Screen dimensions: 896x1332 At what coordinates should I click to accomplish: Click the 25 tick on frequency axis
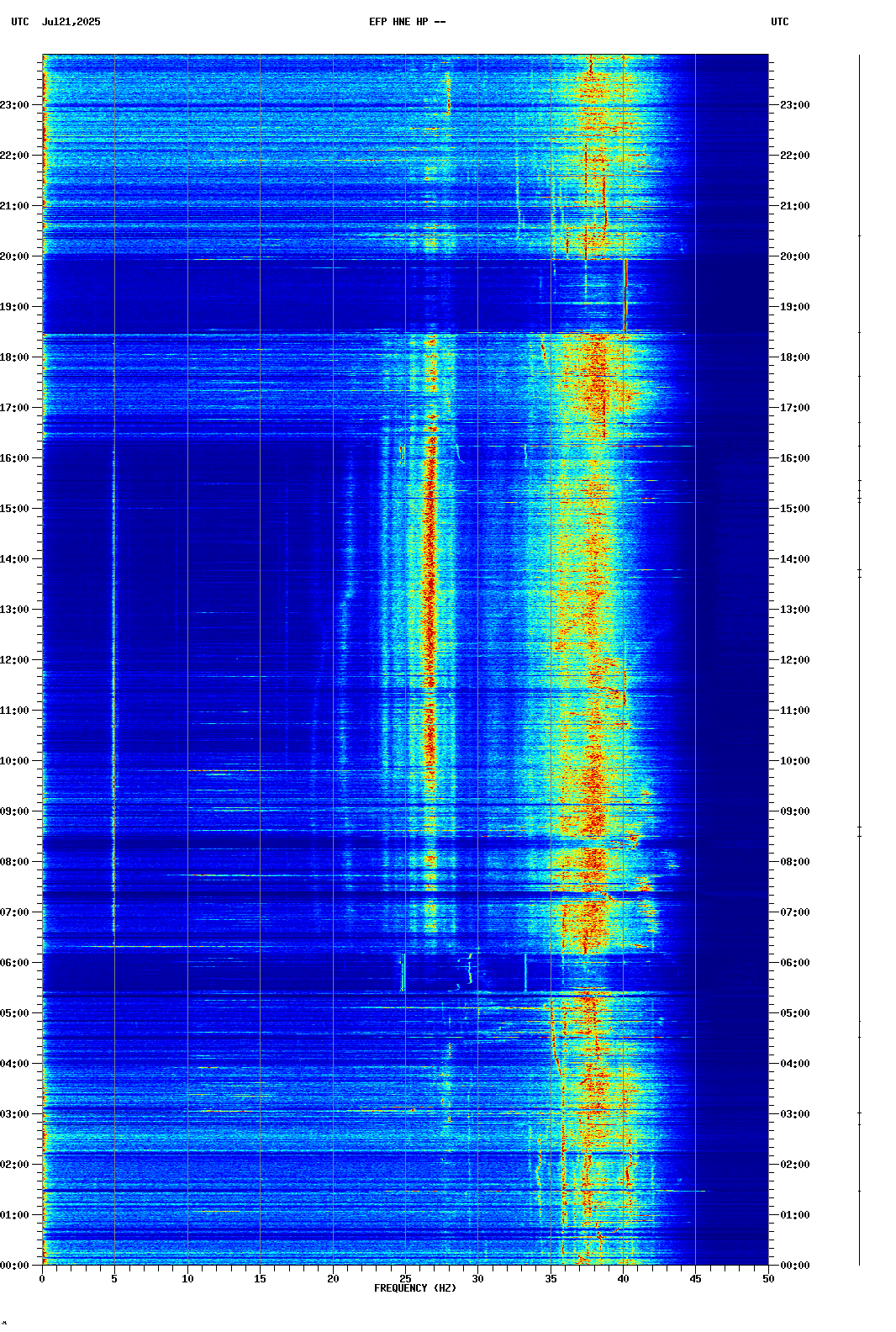pyautogui.click(x=405, y=1279)
